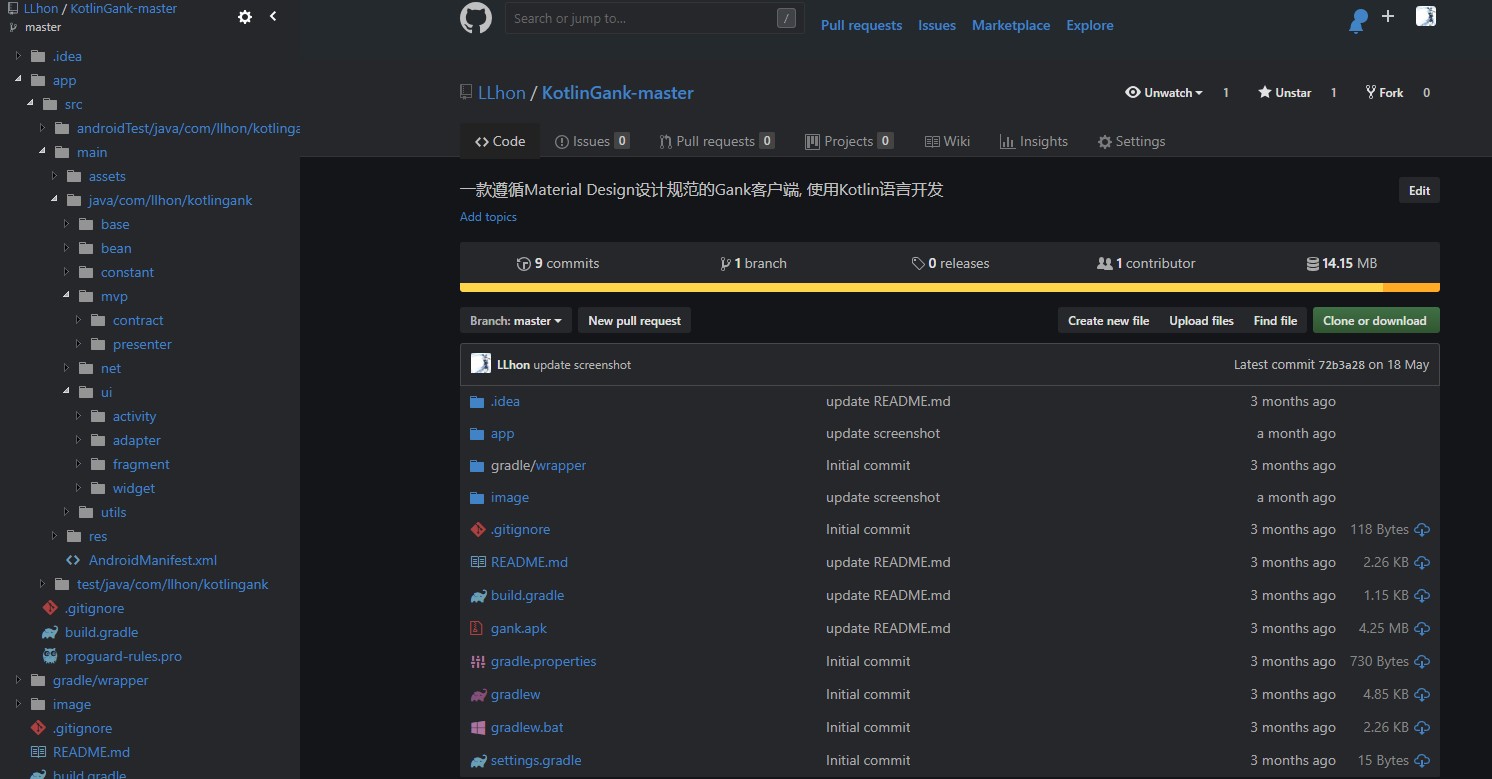Download README.md via cloud icon
1492x779 pixels.
(1422, 563)
